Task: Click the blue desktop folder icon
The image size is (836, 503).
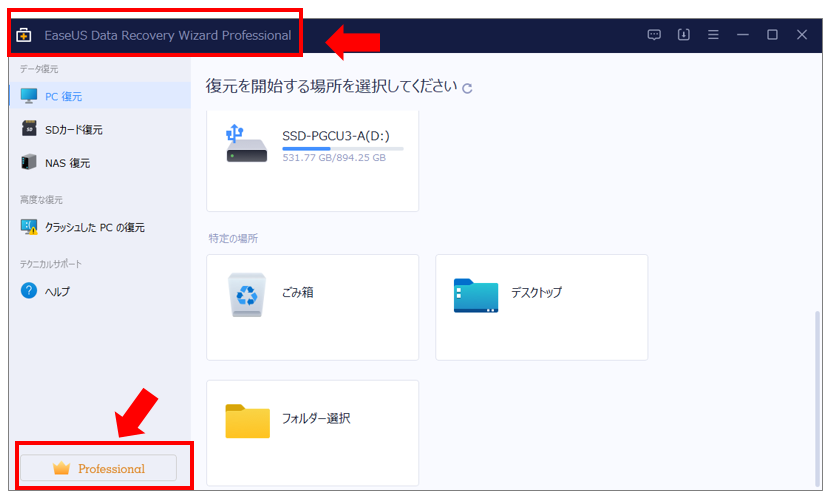Action: [476, 296]
